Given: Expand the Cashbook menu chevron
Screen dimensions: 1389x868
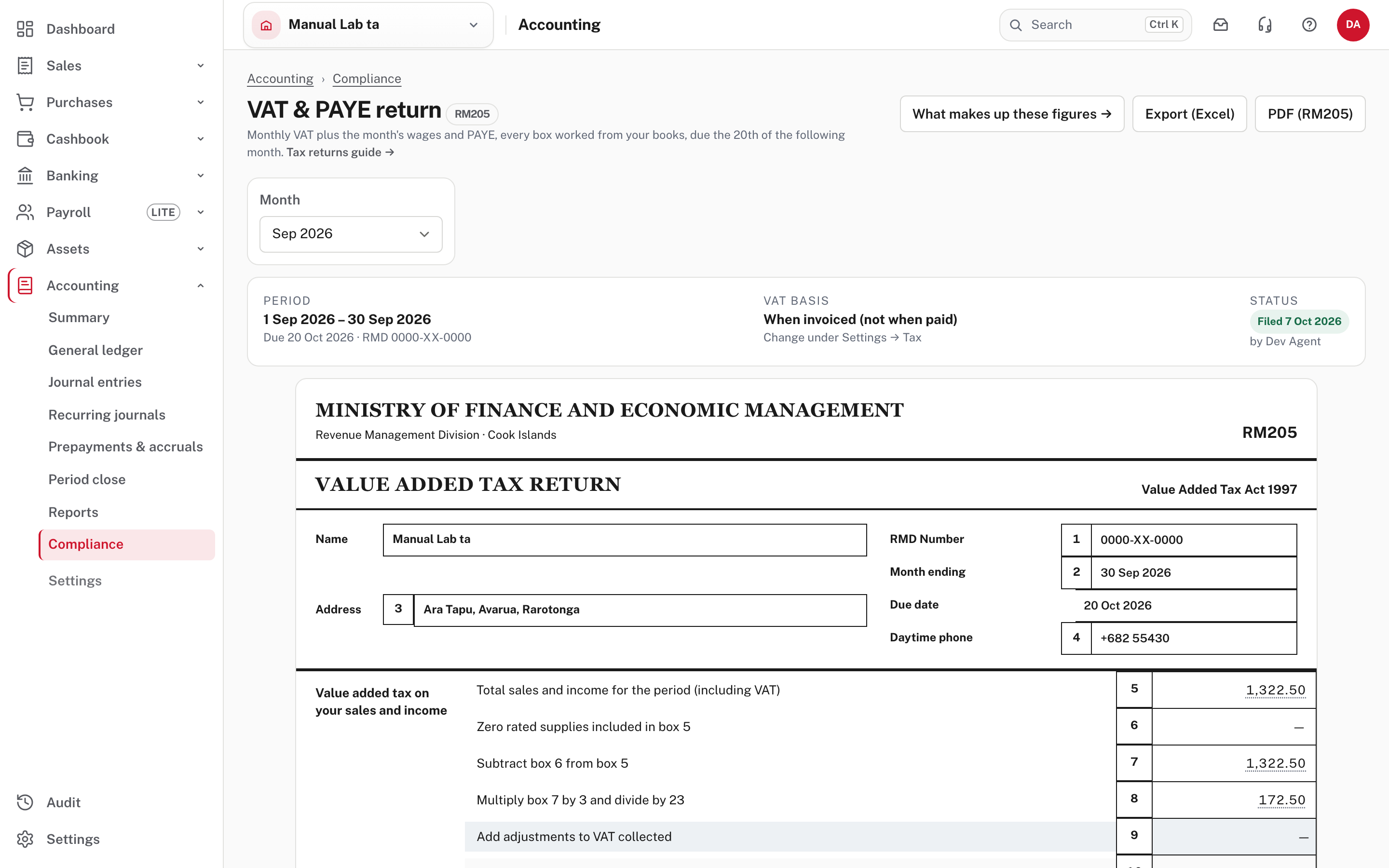Looking at the screenshot, I should point(200,139).
